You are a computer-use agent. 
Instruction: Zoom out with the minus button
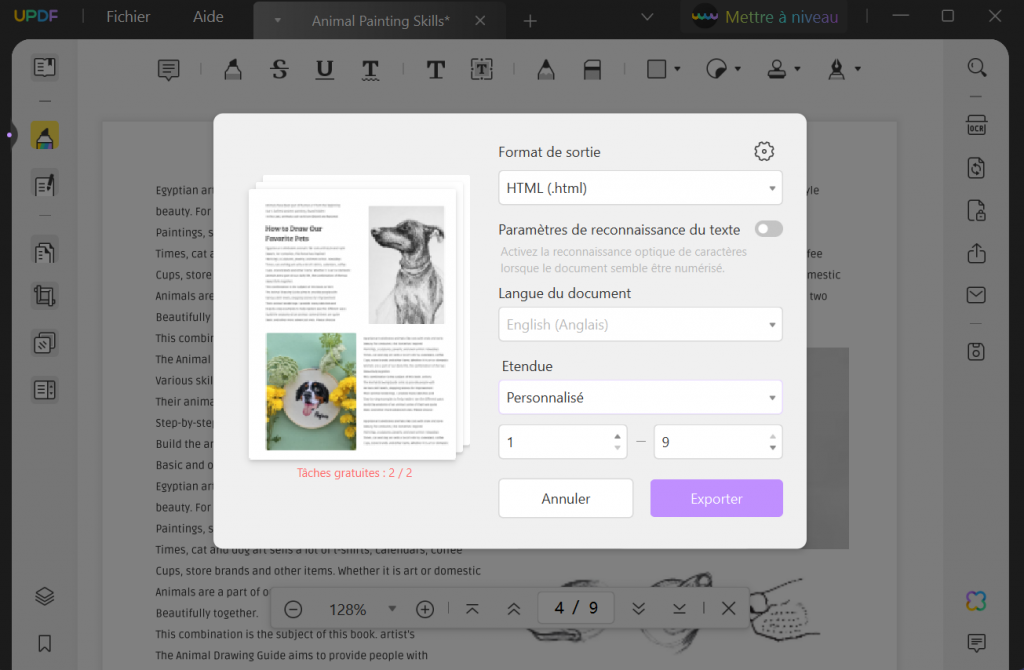293,609
